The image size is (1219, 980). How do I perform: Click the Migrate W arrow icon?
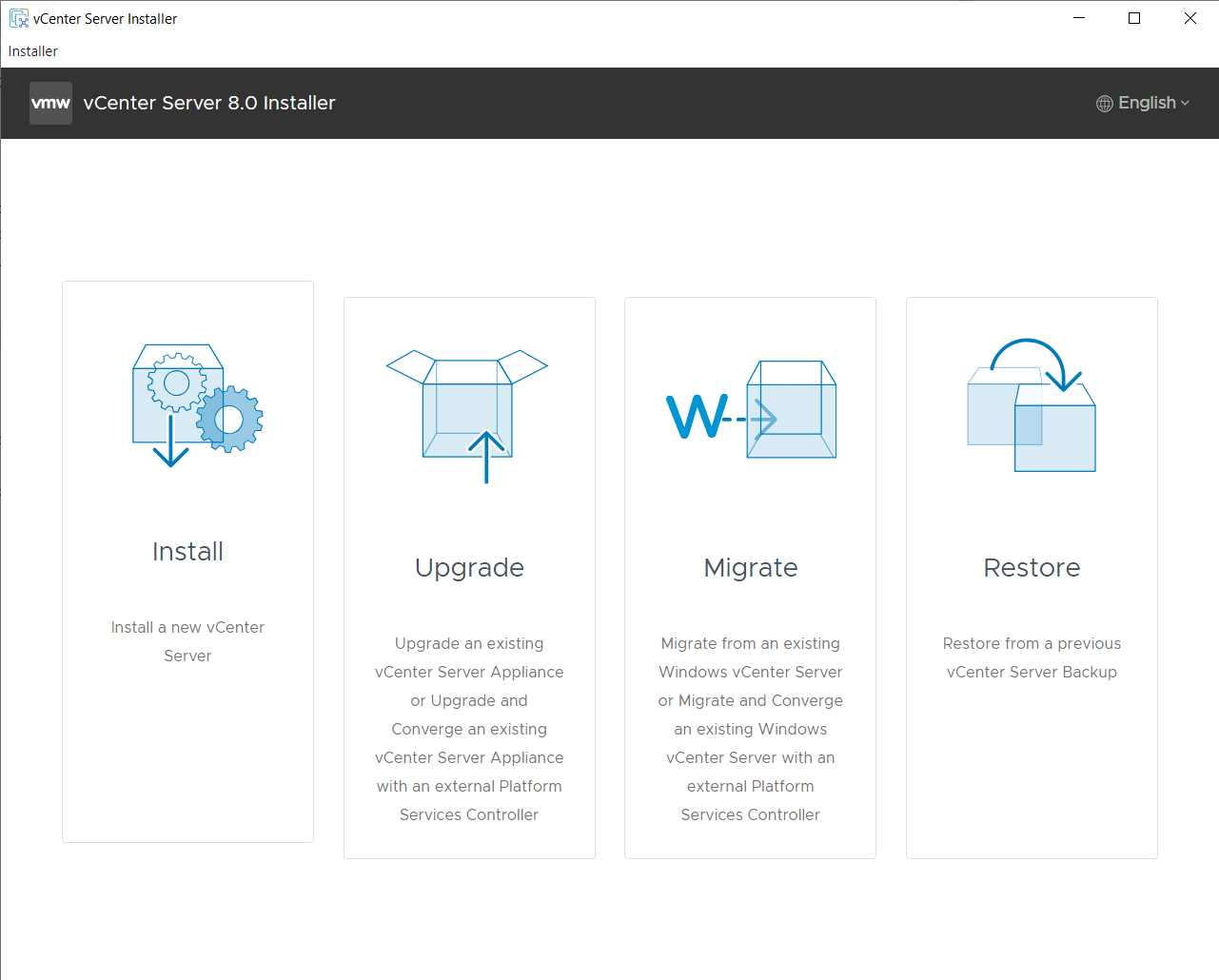coord(751,411)
